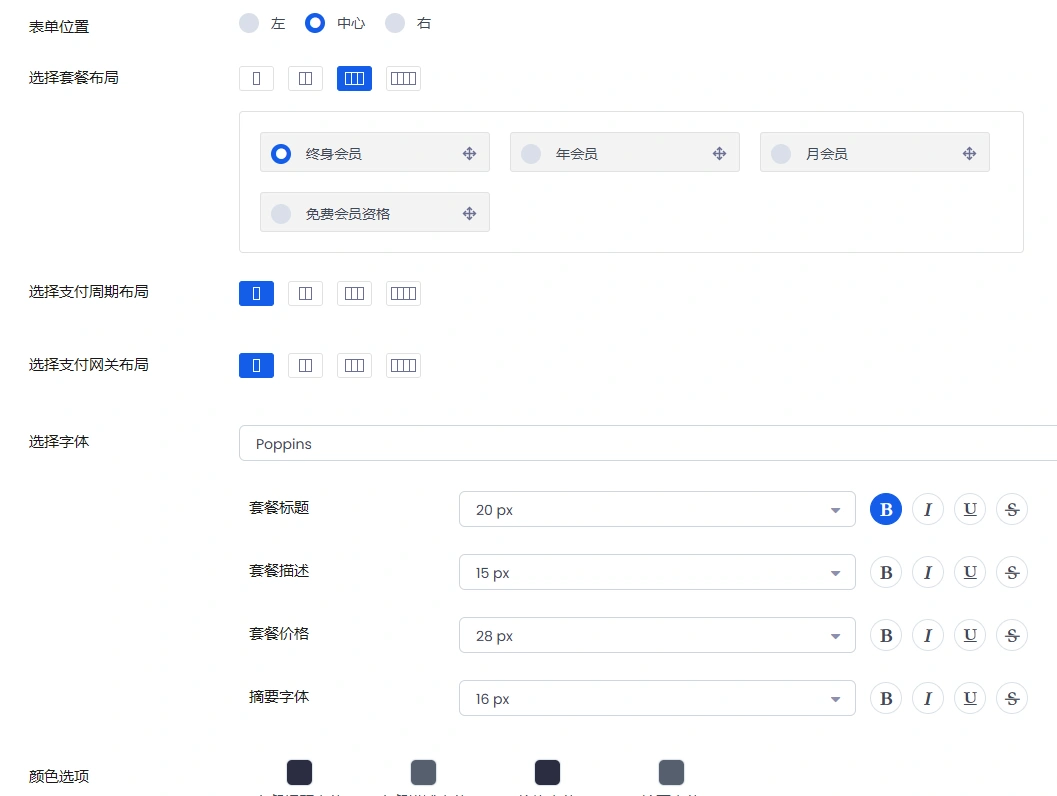
Task: Click the 终身会员 plan card
Action: (374, 153)
